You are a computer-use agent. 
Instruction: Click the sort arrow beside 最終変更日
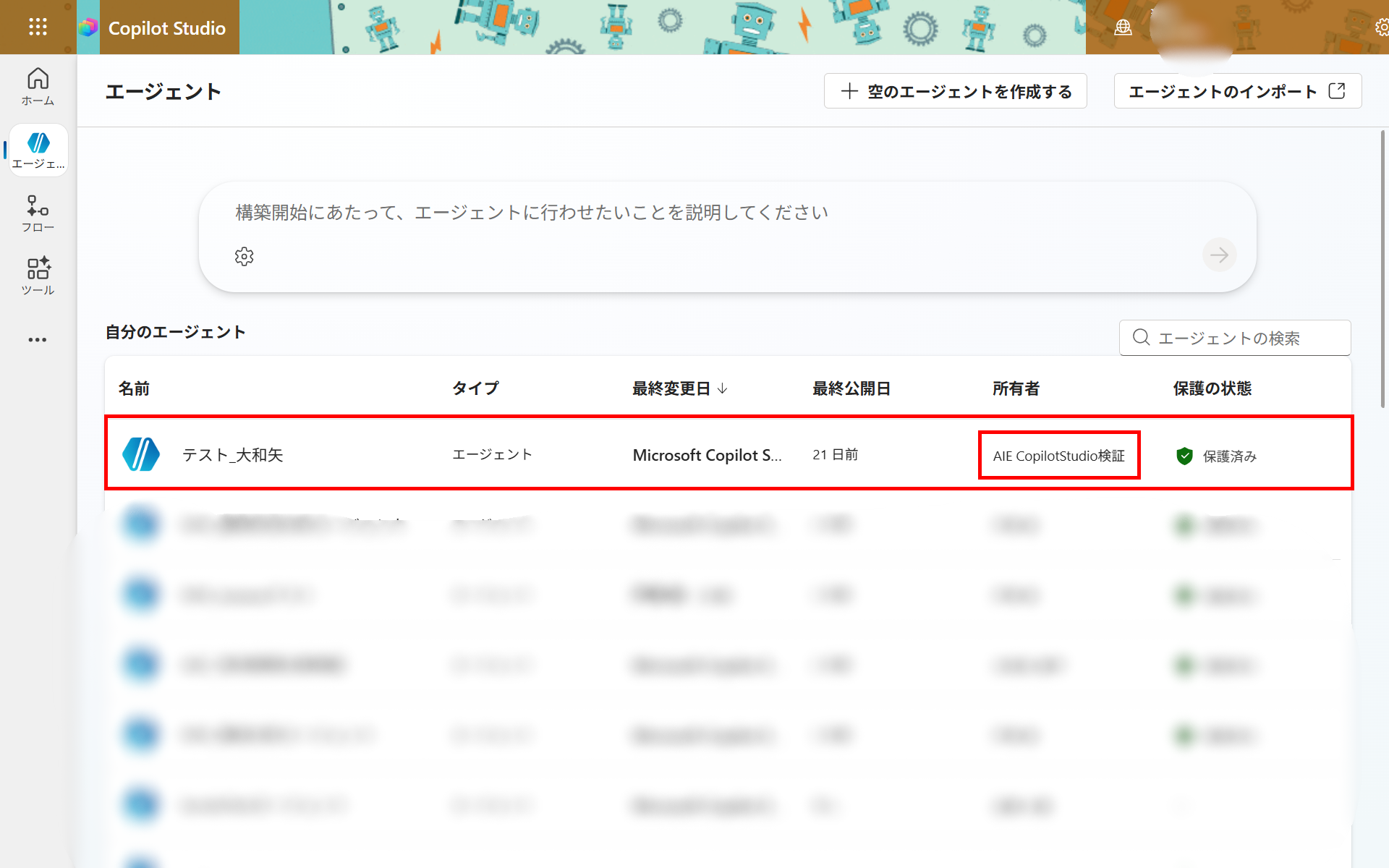pos(722,388)
